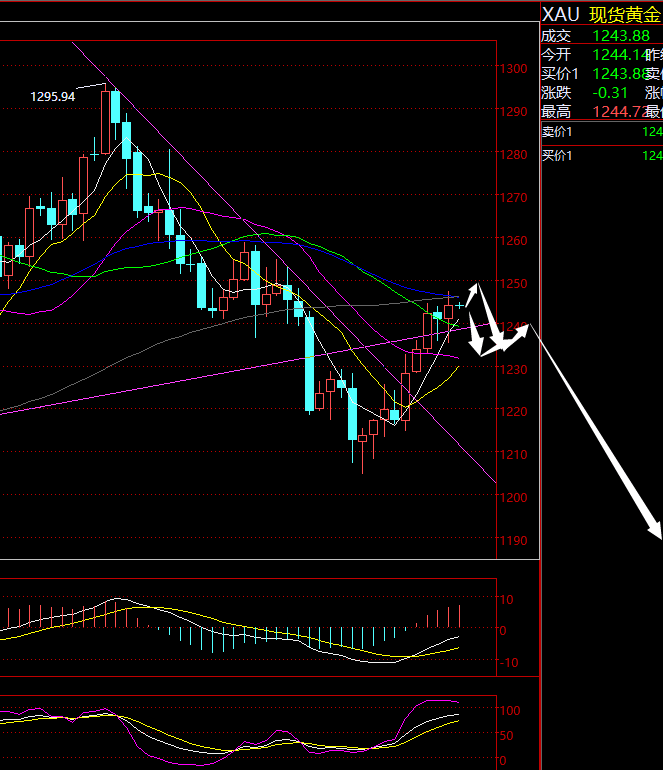Click the 1290 price axis label

pyautogui.click(x=514, y=111)
